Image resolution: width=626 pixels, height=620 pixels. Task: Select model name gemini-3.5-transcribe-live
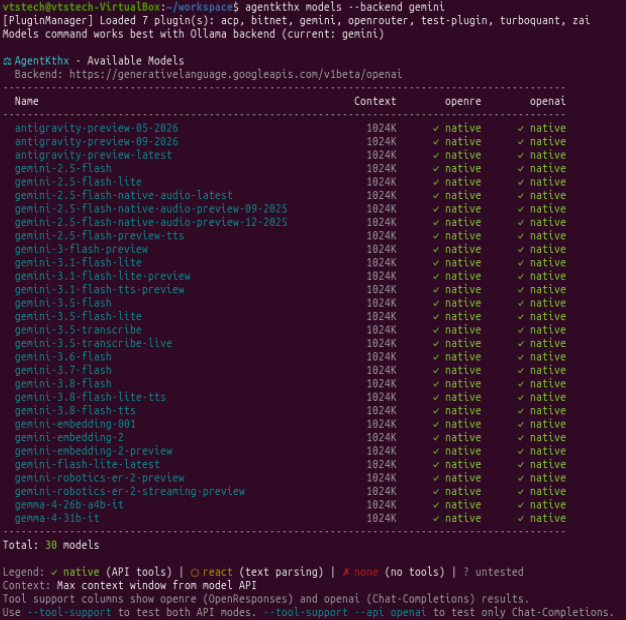93,343
